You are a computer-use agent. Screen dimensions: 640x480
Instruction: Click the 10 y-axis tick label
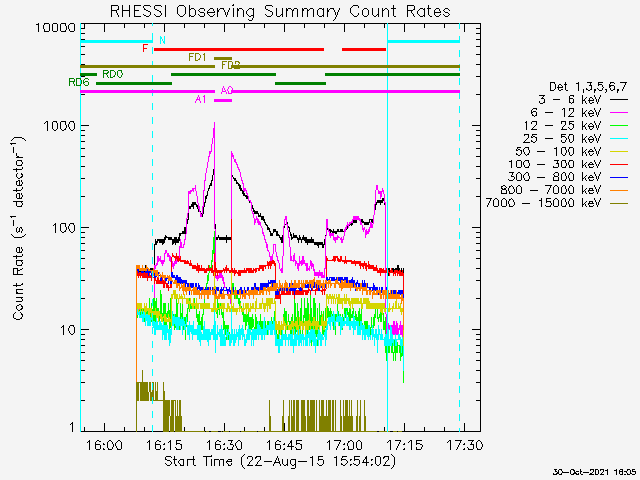coord(67,329)
